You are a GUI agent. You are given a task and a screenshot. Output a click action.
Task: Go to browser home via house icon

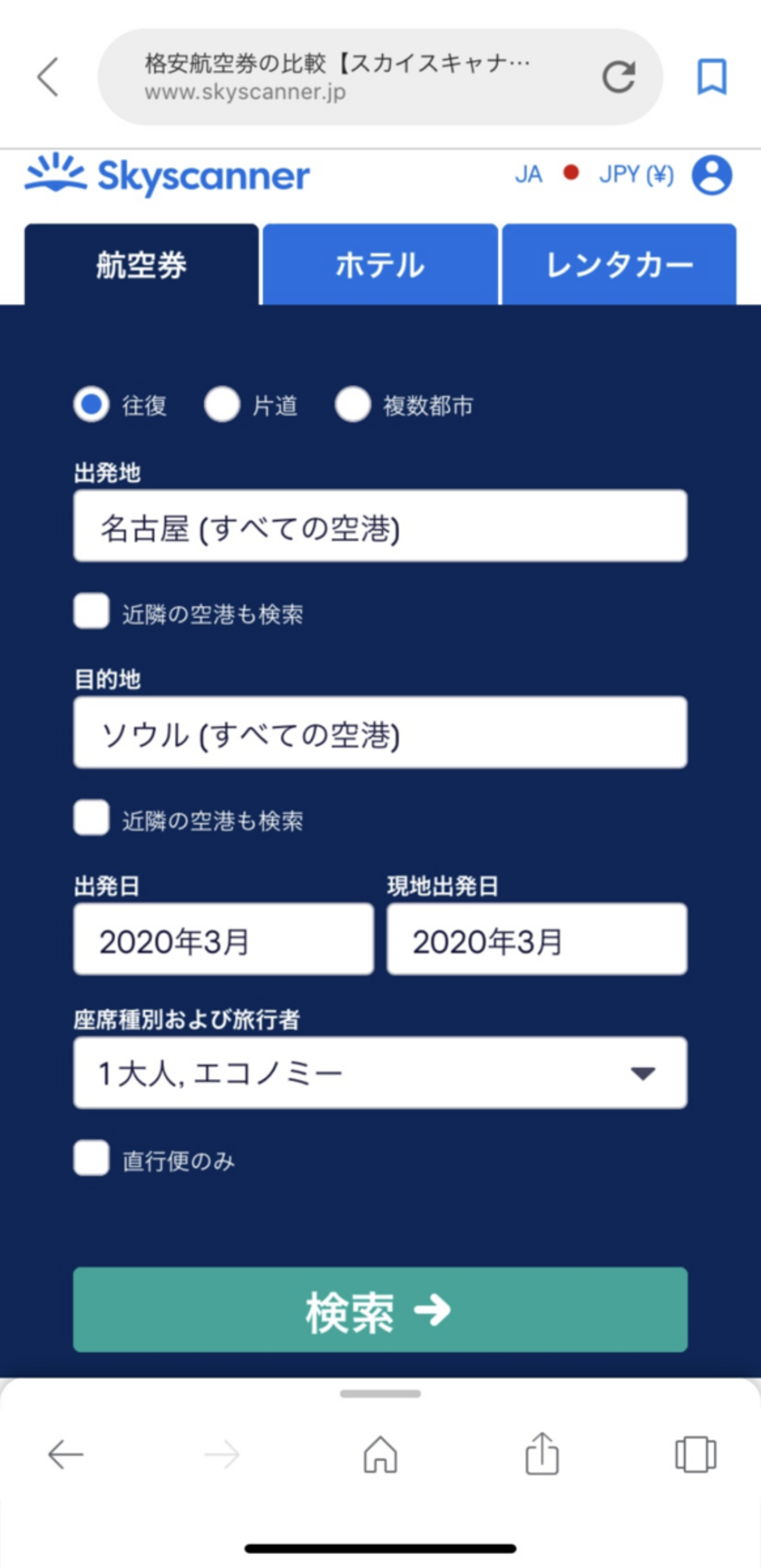click(380, 1454)
